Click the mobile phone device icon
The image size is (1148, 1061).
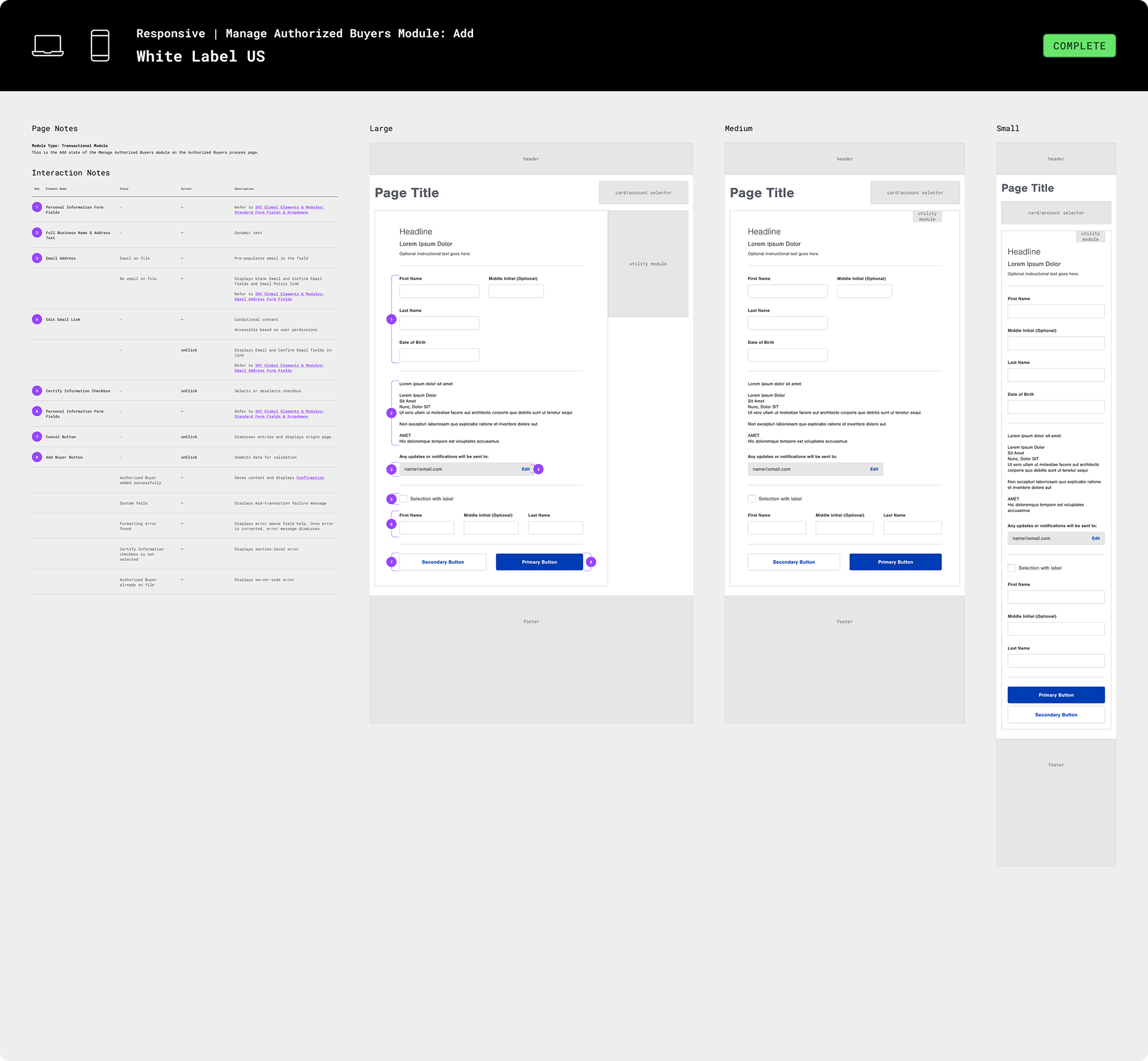[100, 45]
